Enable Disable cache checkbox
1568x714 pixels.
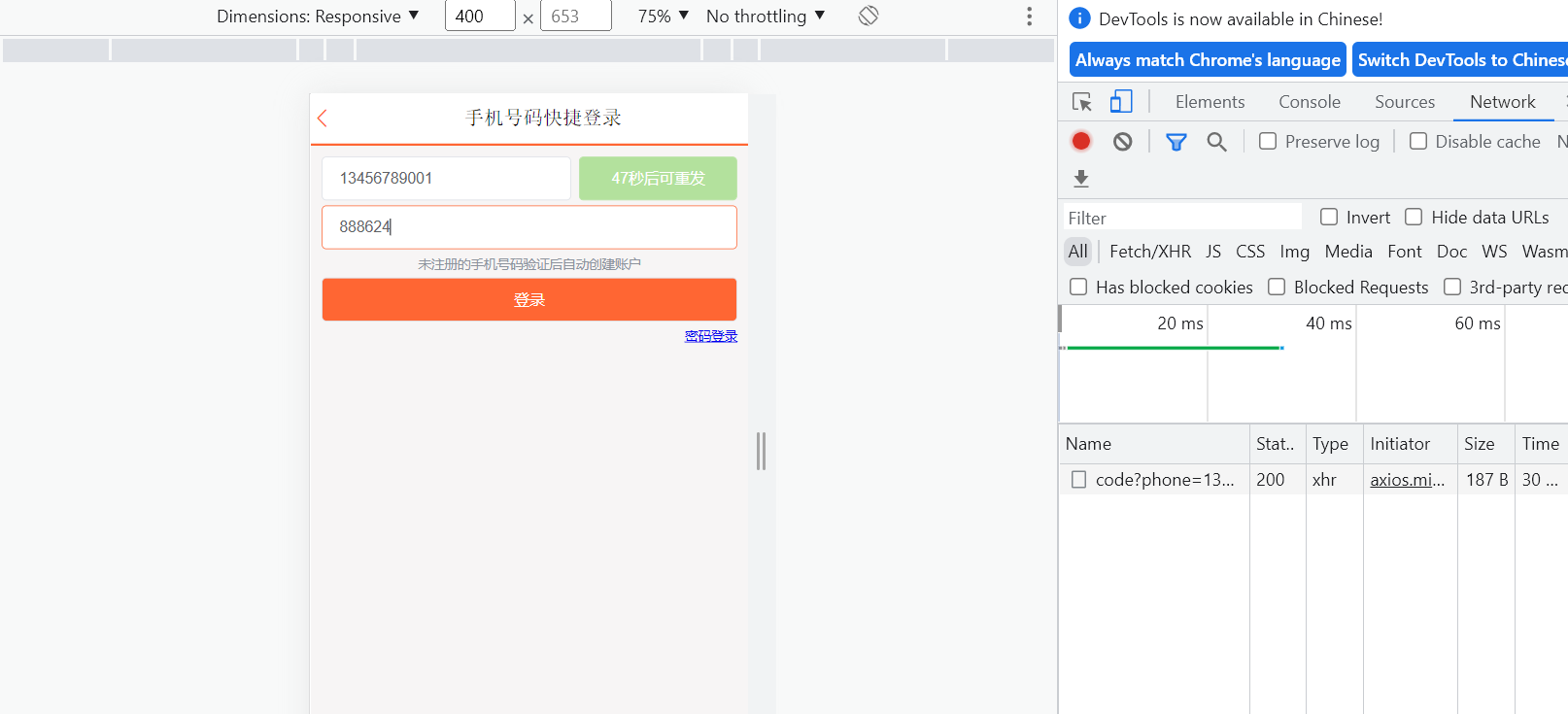click(x=1418, y=142)
